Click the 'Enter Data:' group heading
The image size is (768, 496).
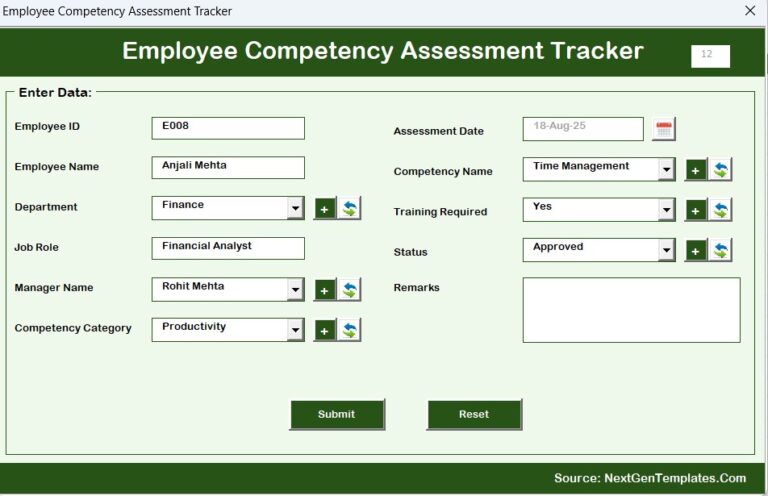tap(55, 93)
